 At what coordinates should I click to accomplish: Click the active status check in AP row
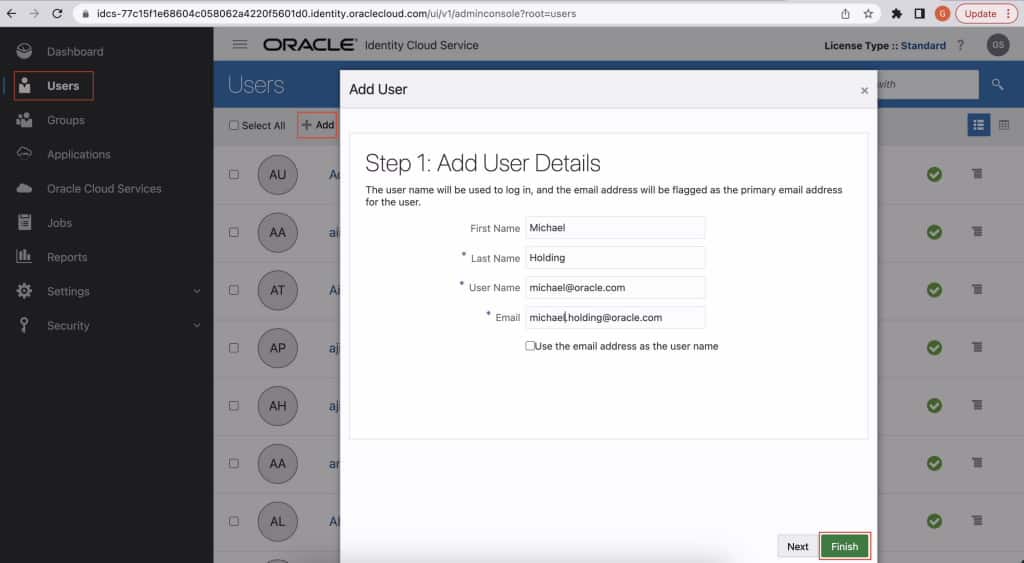click(935, 347)
